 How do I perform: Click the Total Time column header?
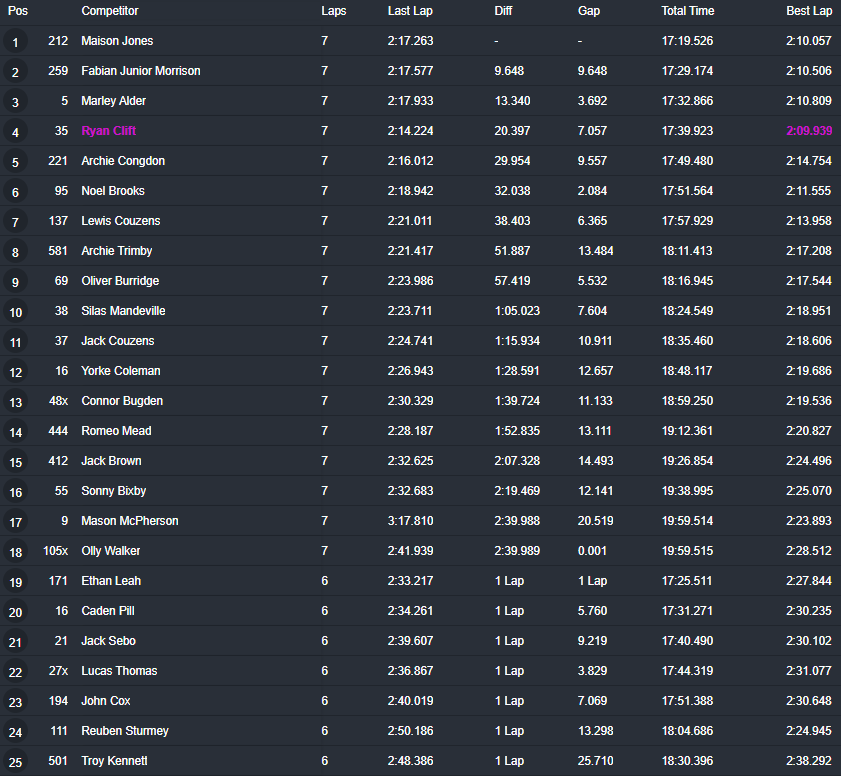[x=687, y=11]
